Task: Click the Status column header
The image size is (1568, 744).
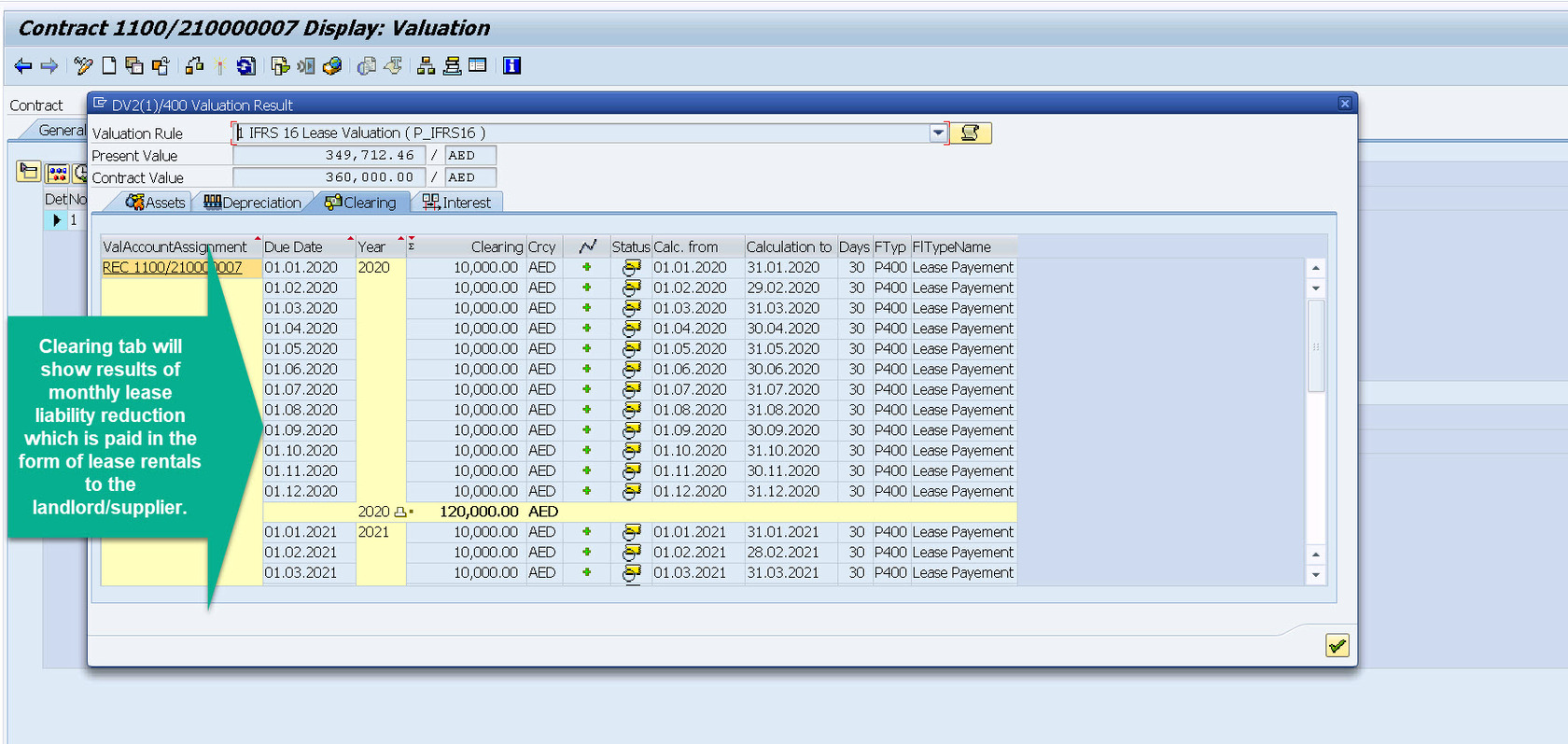Action: coord(631,246)
